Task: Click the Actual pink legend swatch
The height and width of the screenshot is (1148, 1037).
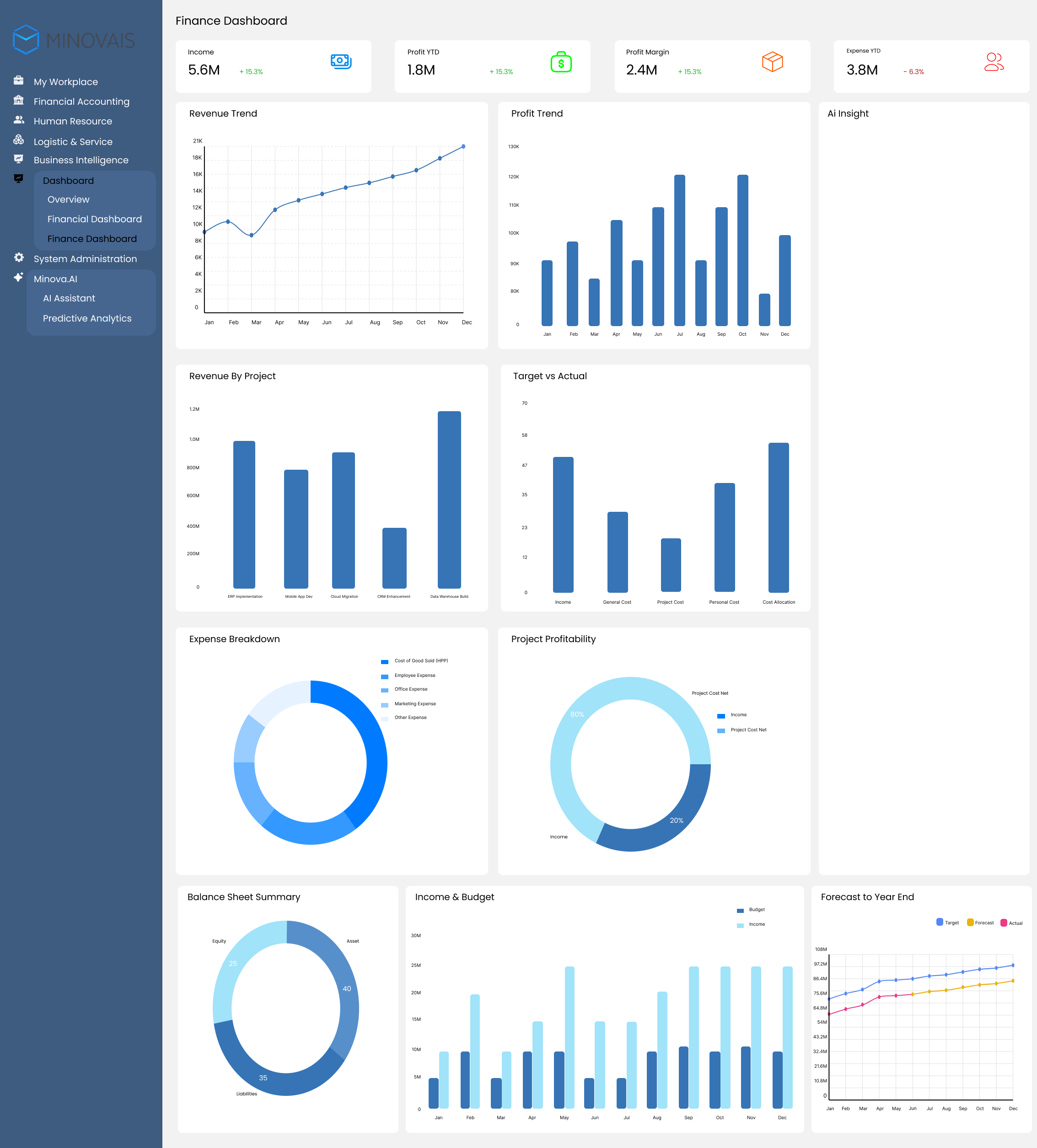Action: coord(1004,923)
